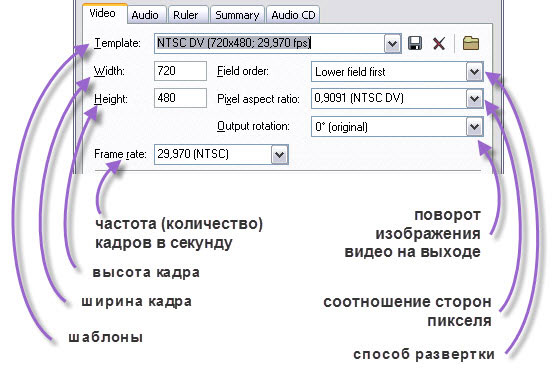Expand the Pixel aspect ratio dropdown

point(474,99)
